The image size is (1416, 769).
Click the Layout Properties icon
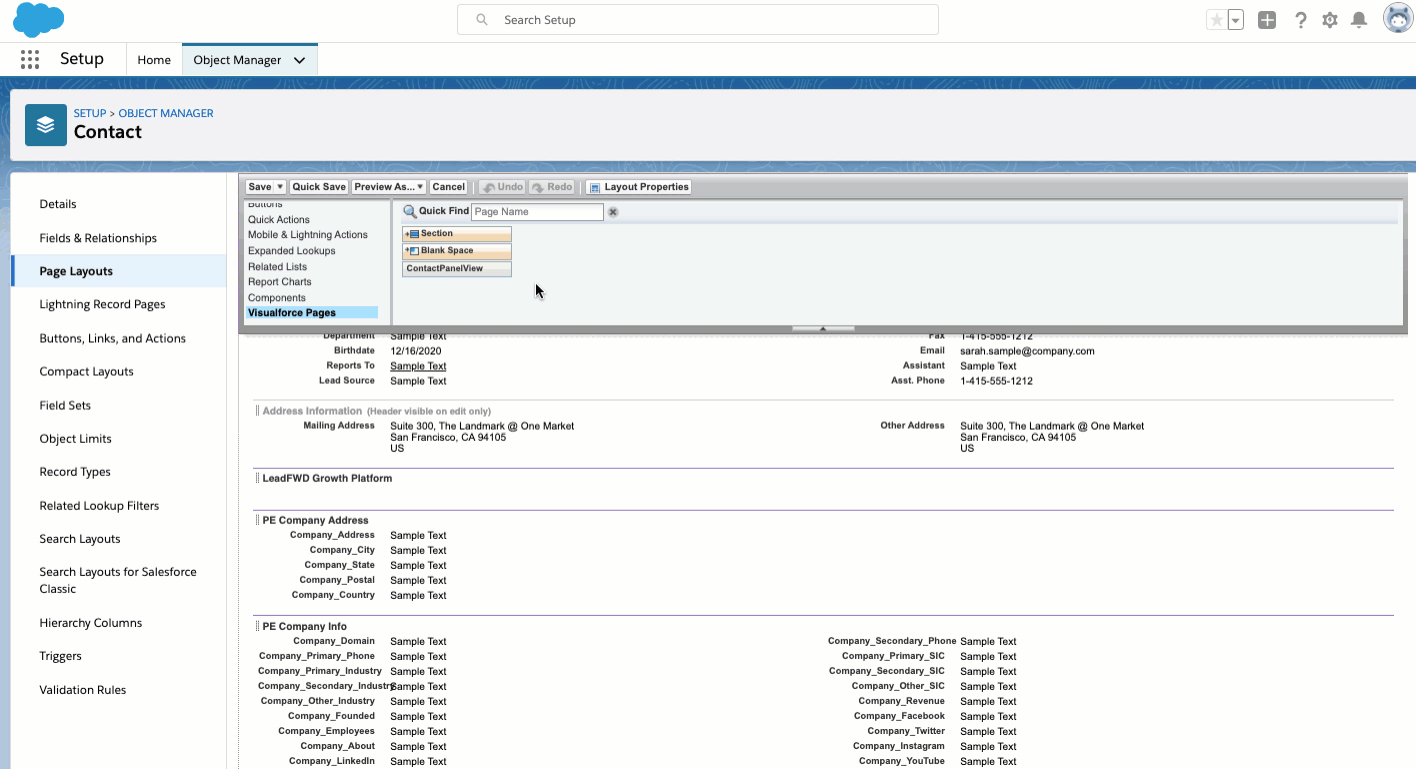594,187
